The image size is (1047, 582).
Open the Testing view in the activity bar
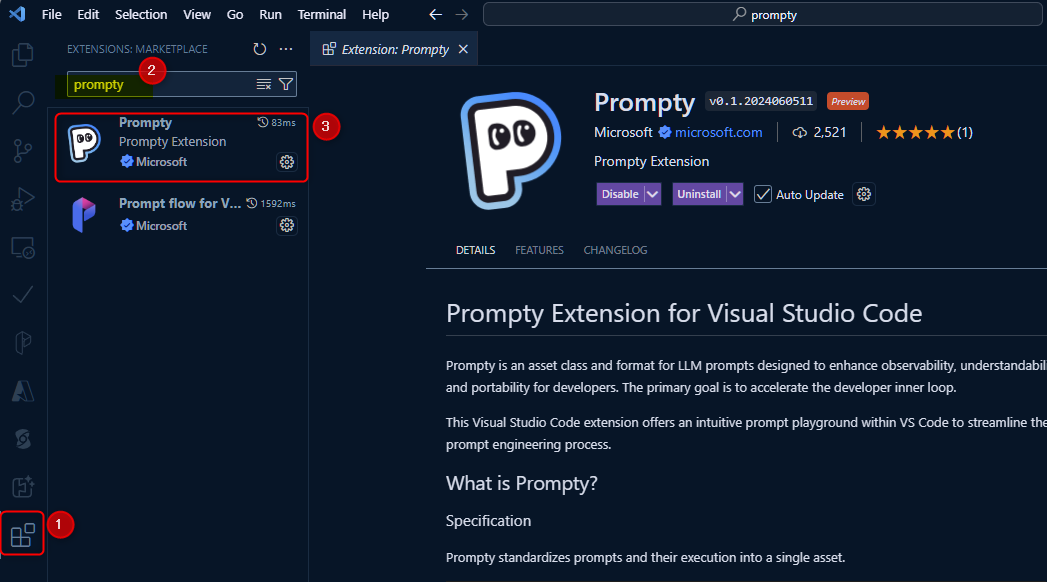click(22, 295)
